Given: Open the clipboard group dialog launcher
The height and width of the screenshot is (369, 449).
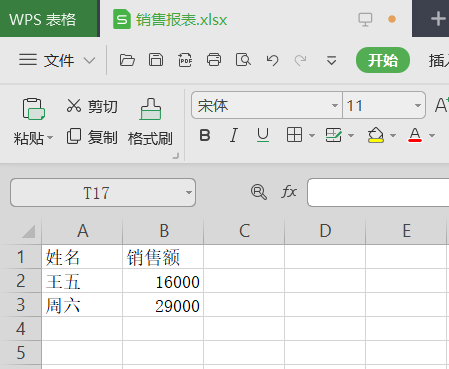Looking at the screenshot, I should [176, 156].
